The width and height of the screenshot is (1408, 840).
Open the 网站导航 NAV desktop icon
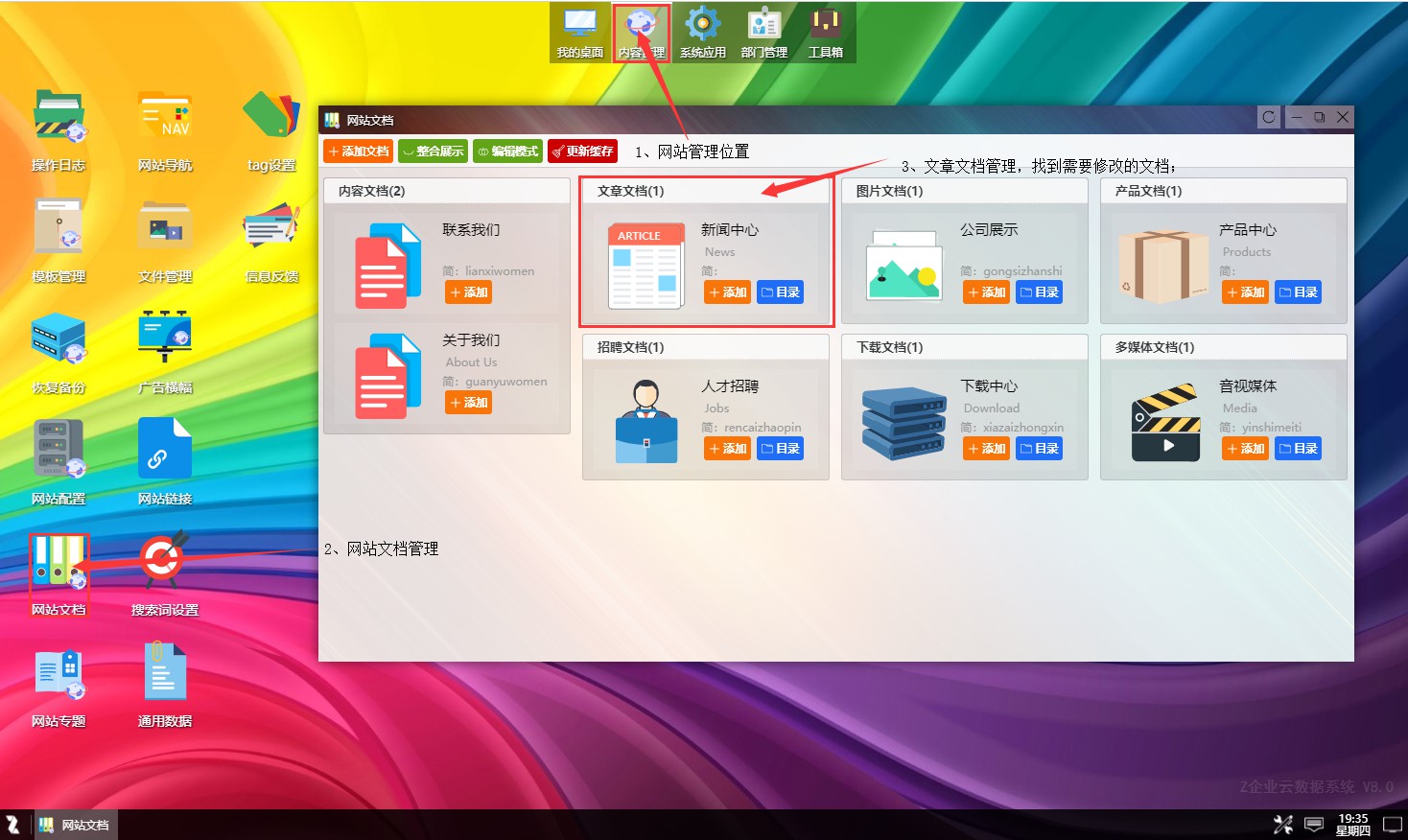pyautogui.click(x=165, y=130)
